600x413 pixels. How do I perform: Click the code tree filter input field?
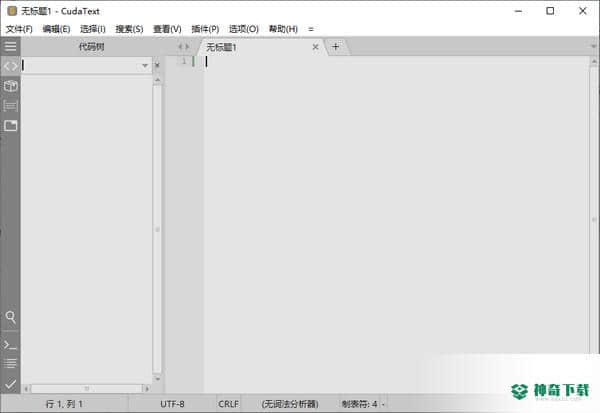(80, 65)
